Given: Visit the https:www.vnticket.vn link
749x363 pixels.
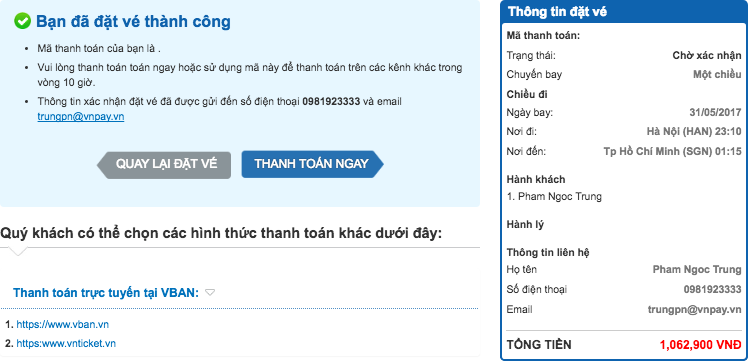Looking at the screenshot, I should pyautogui.click(x=66, y=343).
